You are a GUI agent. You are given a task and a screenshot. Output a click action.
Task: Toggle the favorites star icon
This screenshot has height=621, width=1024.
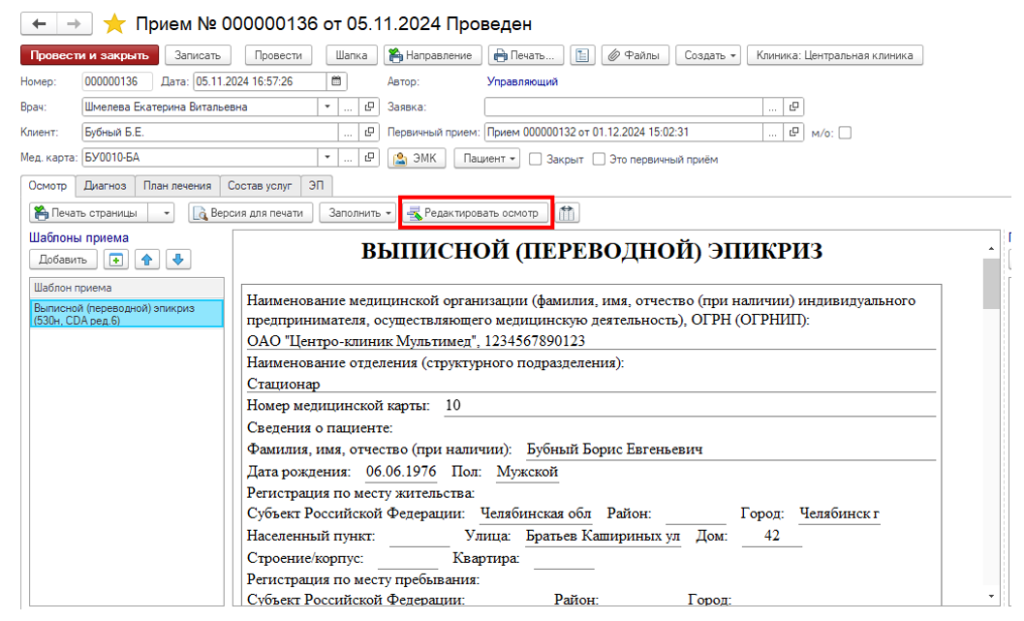point(114,24)
